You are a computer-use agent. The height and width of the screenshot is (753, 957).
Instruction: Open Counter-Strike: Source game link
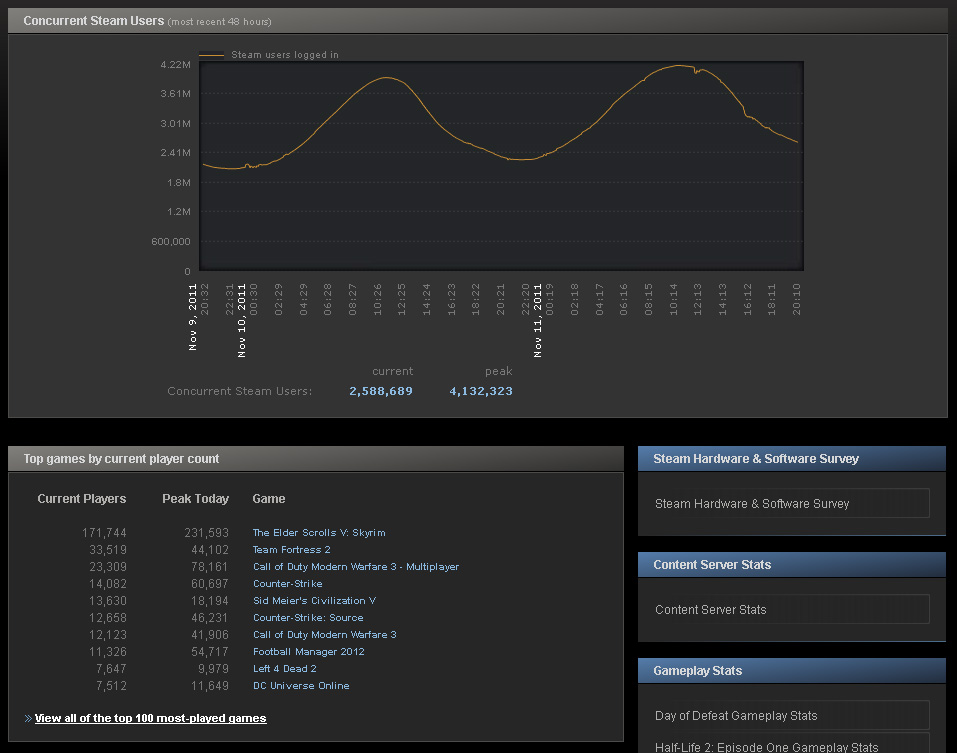tap(308, 618)
